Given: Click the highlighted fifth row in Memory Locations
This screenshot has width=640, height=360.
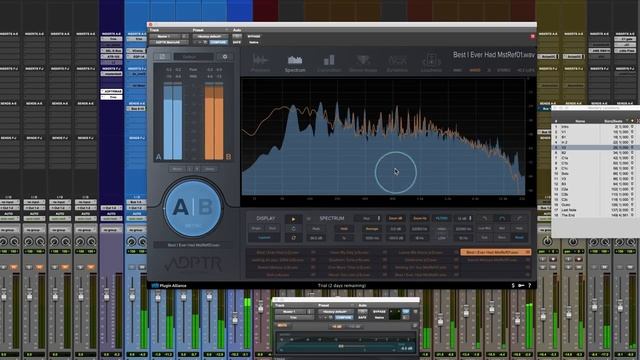Looking at the screenshot, I should pos(596,148).
